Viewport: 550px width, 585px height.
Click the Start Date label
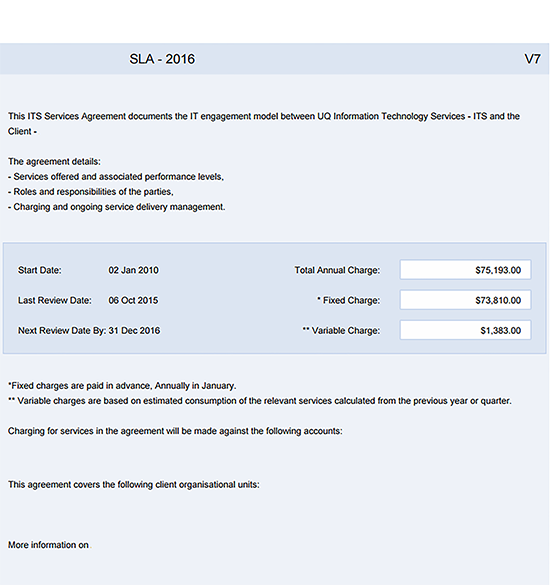[40, 270]
